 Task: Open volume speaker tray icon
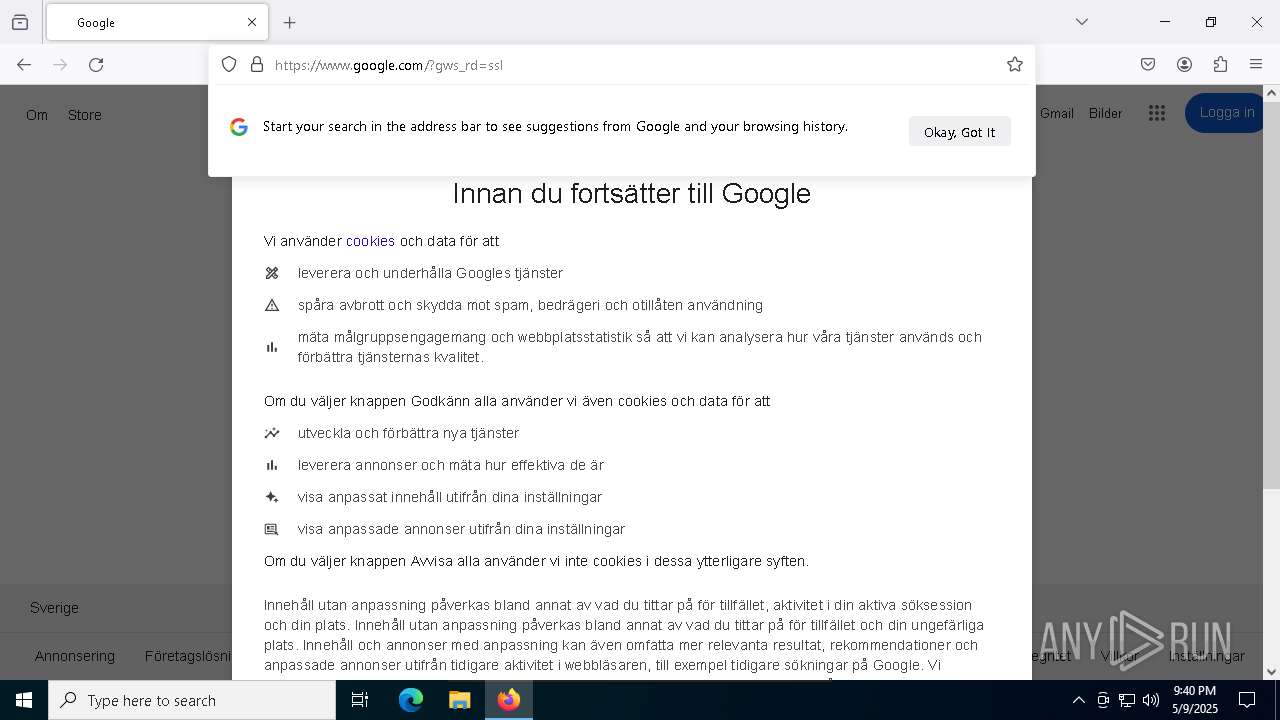tap(1151, 700)
